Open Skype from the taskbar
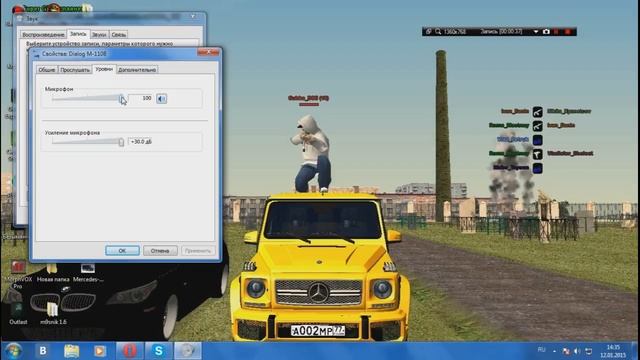This screenshot has height=360, width=640. [x=158, y=351]
